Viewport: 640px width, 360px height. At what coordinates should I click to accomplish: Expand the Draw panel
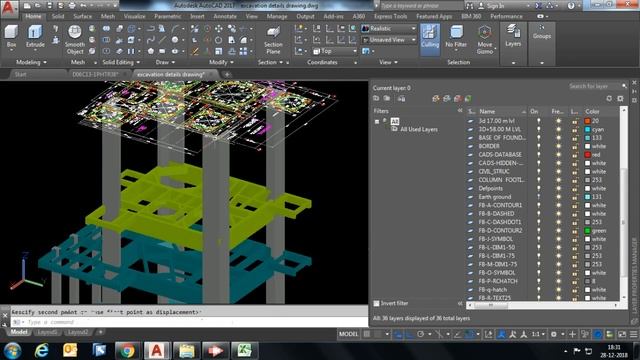[x=166, y=62]
